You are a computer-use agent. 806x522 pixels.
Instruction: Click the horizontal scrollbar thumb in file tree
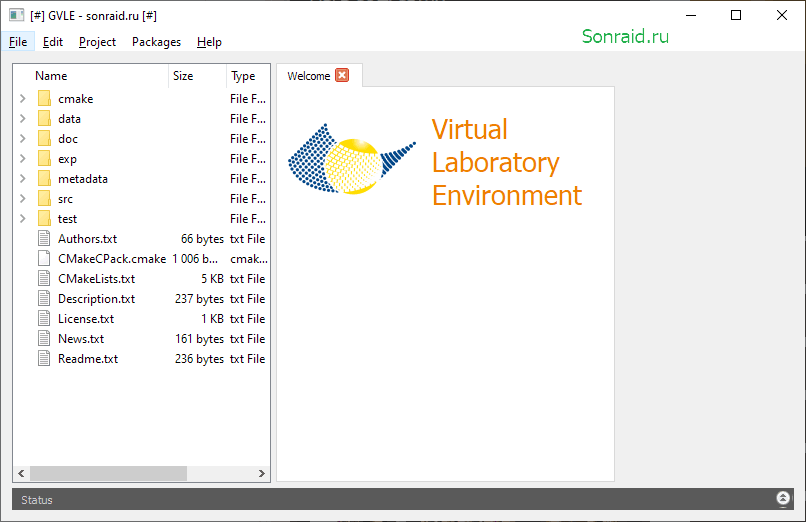[x=108, y=473]
